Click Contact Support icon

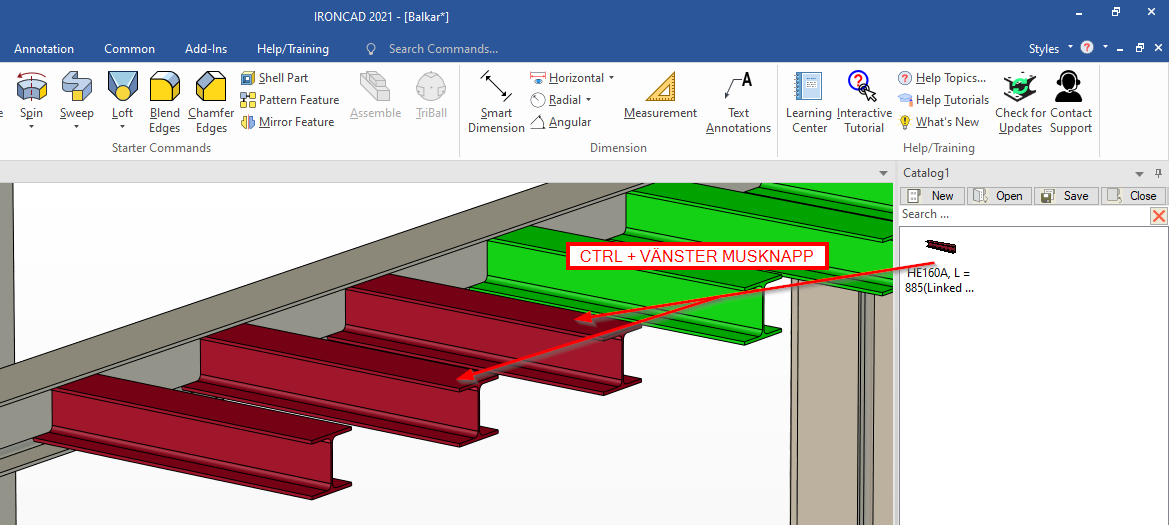(1069, 87)
